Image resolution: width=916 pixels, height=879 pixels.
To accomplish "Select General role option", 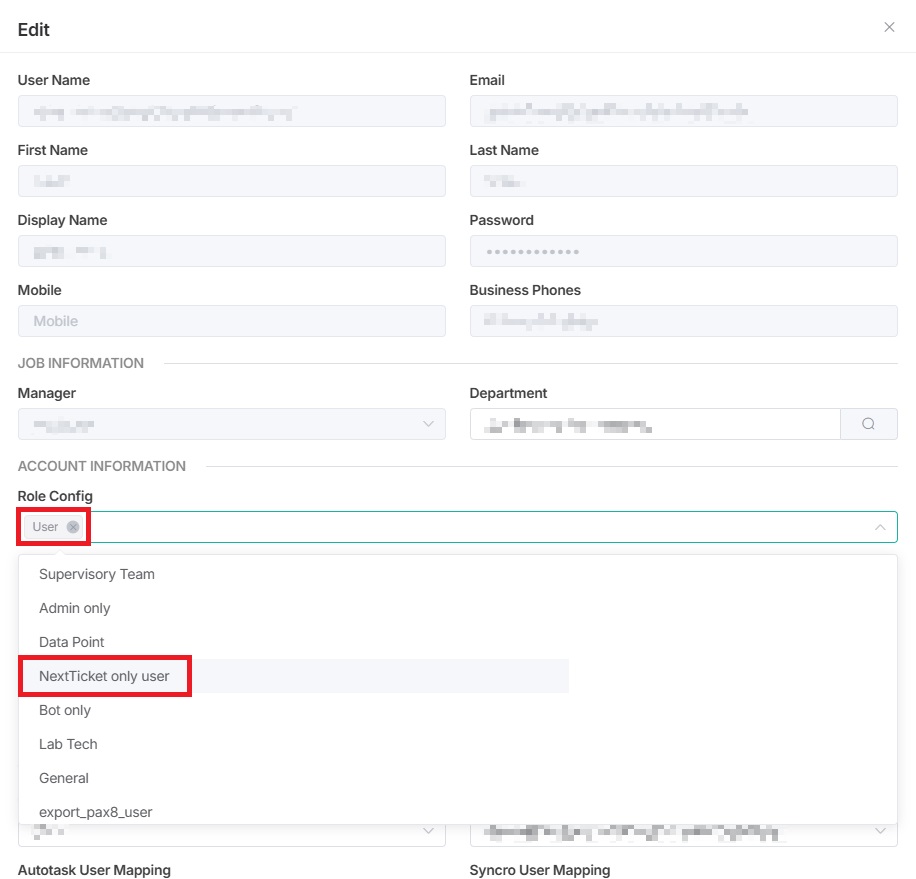I will [x=64, y=778].
